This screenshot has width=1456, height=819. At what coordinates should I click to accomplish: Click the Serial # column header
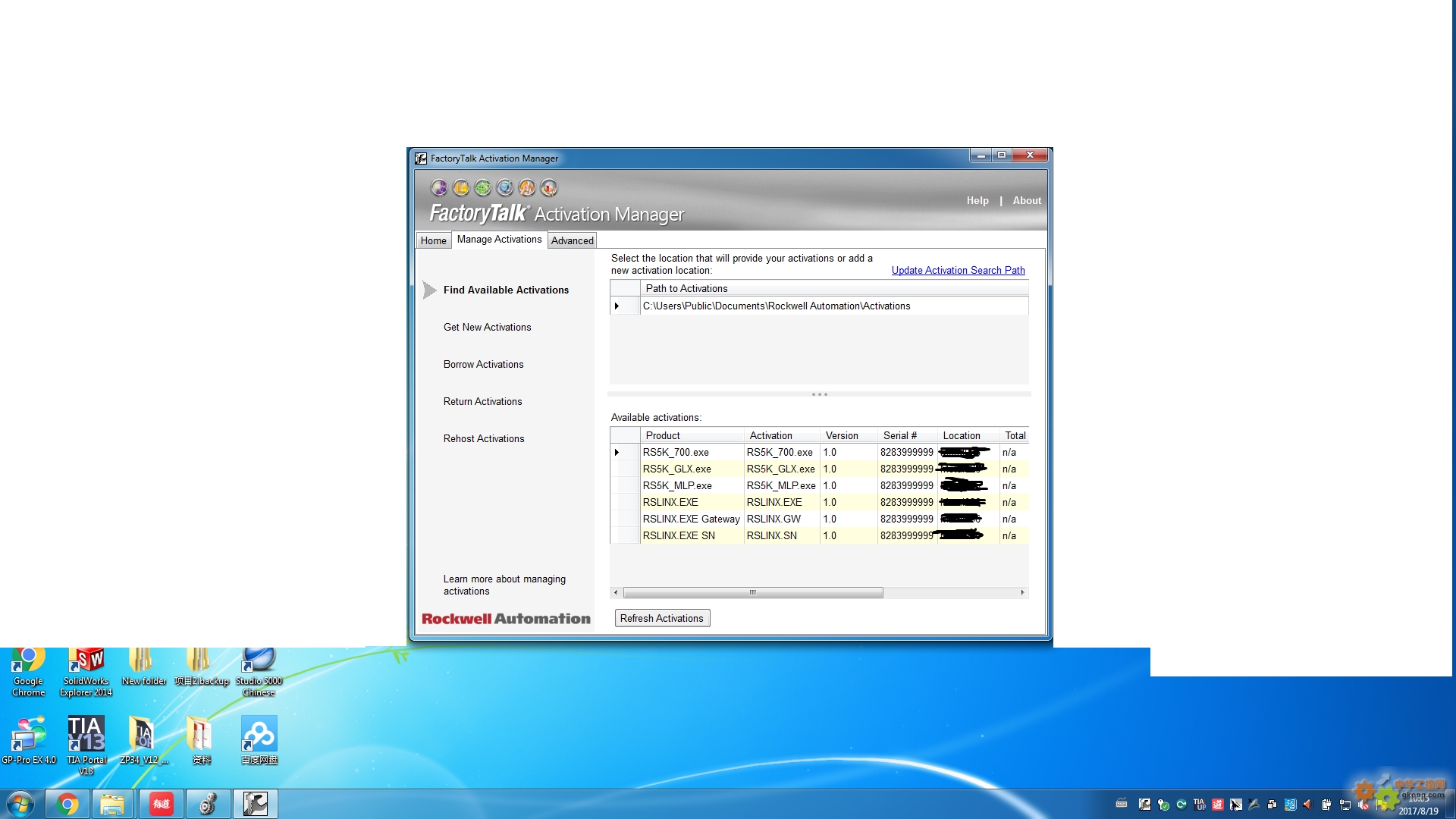(908, 436)
